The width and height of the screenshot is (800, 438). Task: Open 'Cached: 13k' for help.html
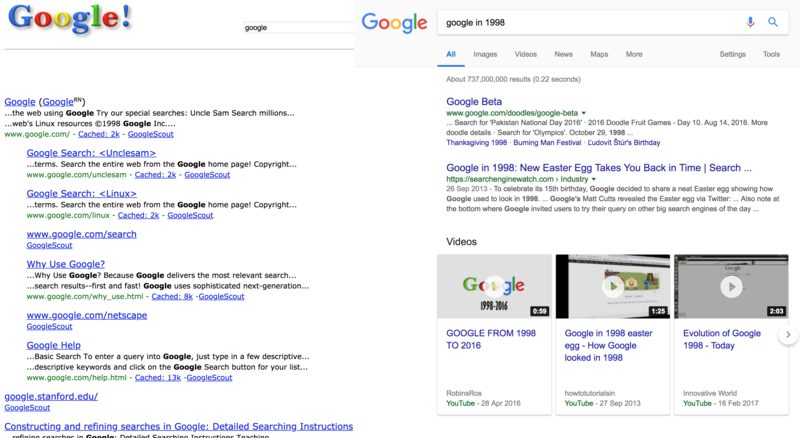158,378
